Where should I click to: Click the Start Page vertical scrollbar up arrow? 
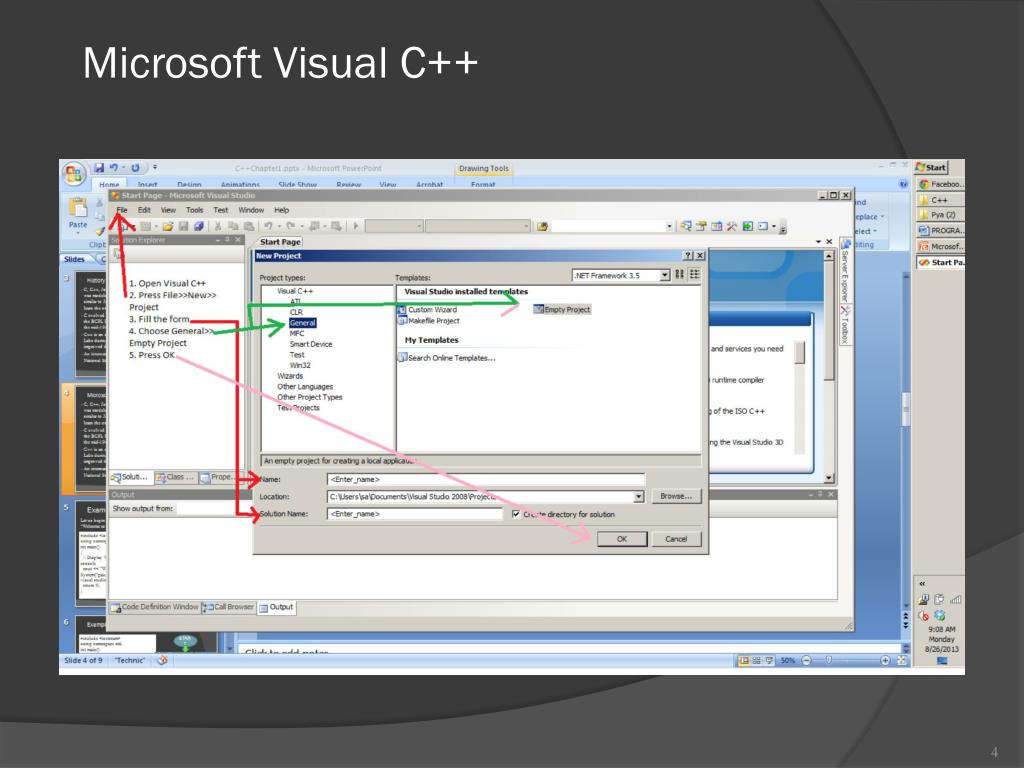coord(829,257)
